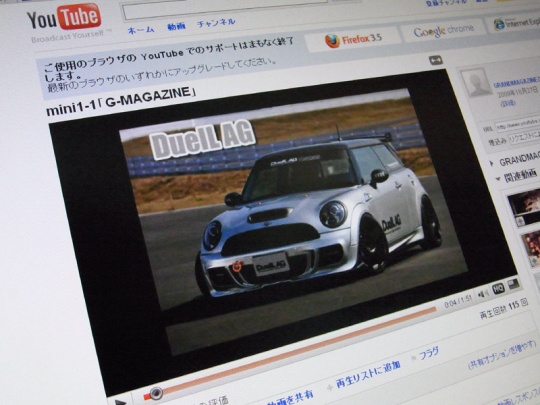Viewport: 540px width, 405px height.
Task: Click the view count statistics icon
Action: [524, 303]
